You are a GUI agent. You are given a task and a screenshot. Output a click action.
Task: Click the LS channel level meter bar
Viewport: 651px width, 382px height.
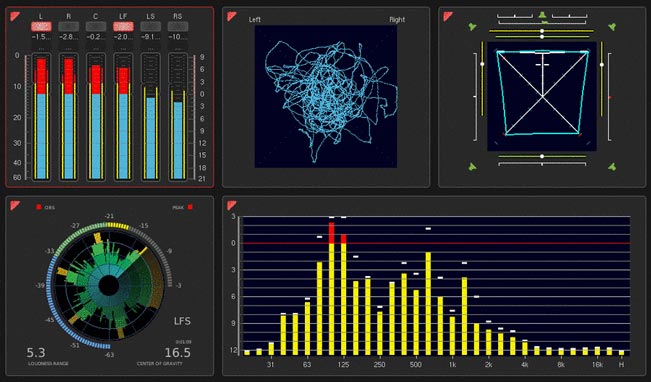pos(151,118)
